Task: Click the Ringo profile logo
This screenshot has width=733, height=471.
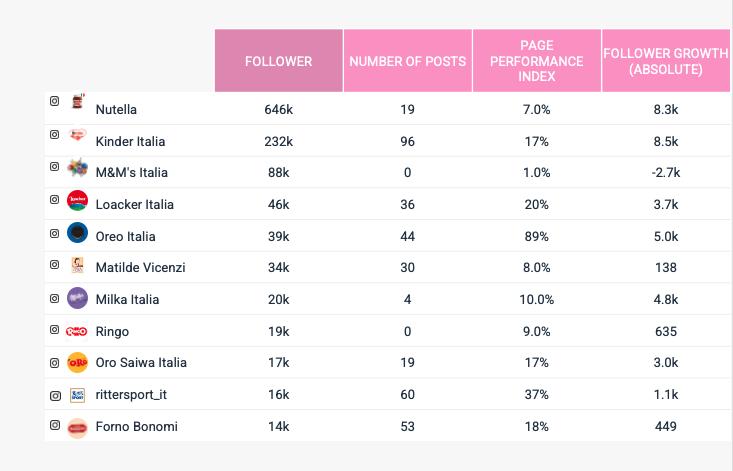Action: coord(77,330)
